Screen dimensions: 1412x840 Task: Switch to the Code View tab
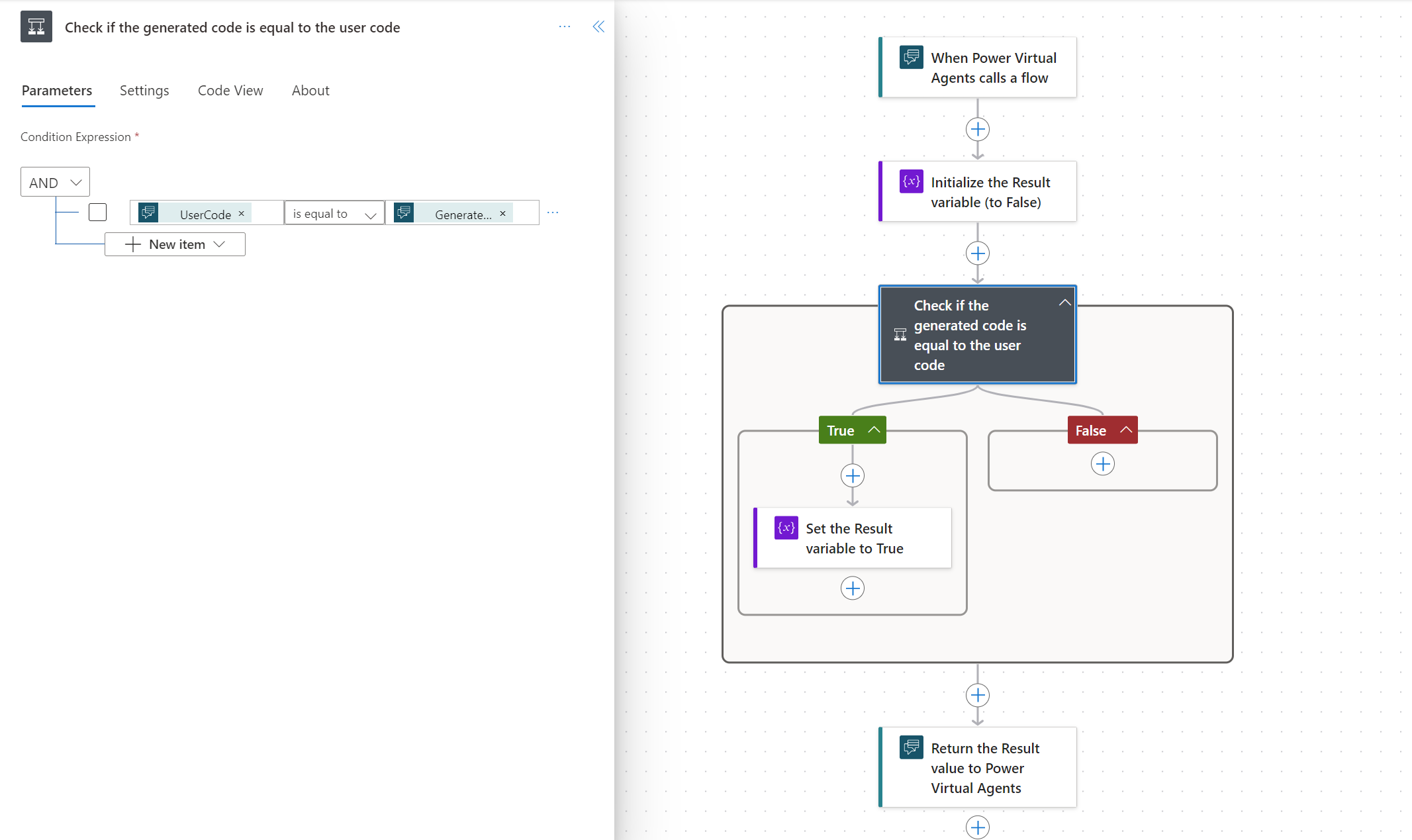point(230,91)
